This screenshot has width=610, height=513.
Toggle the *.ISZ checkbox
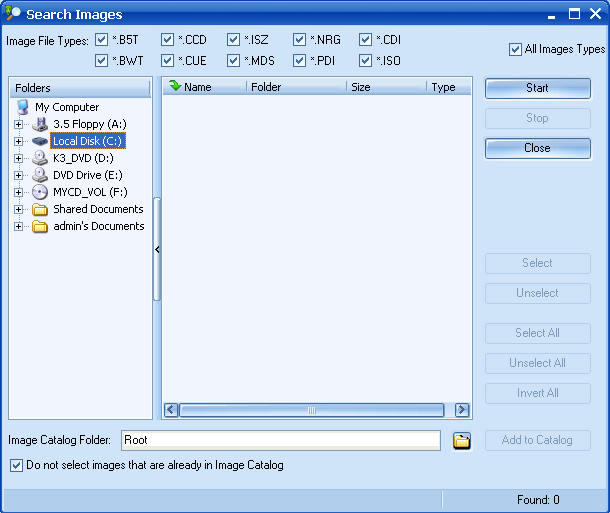(x=233, y=40)
